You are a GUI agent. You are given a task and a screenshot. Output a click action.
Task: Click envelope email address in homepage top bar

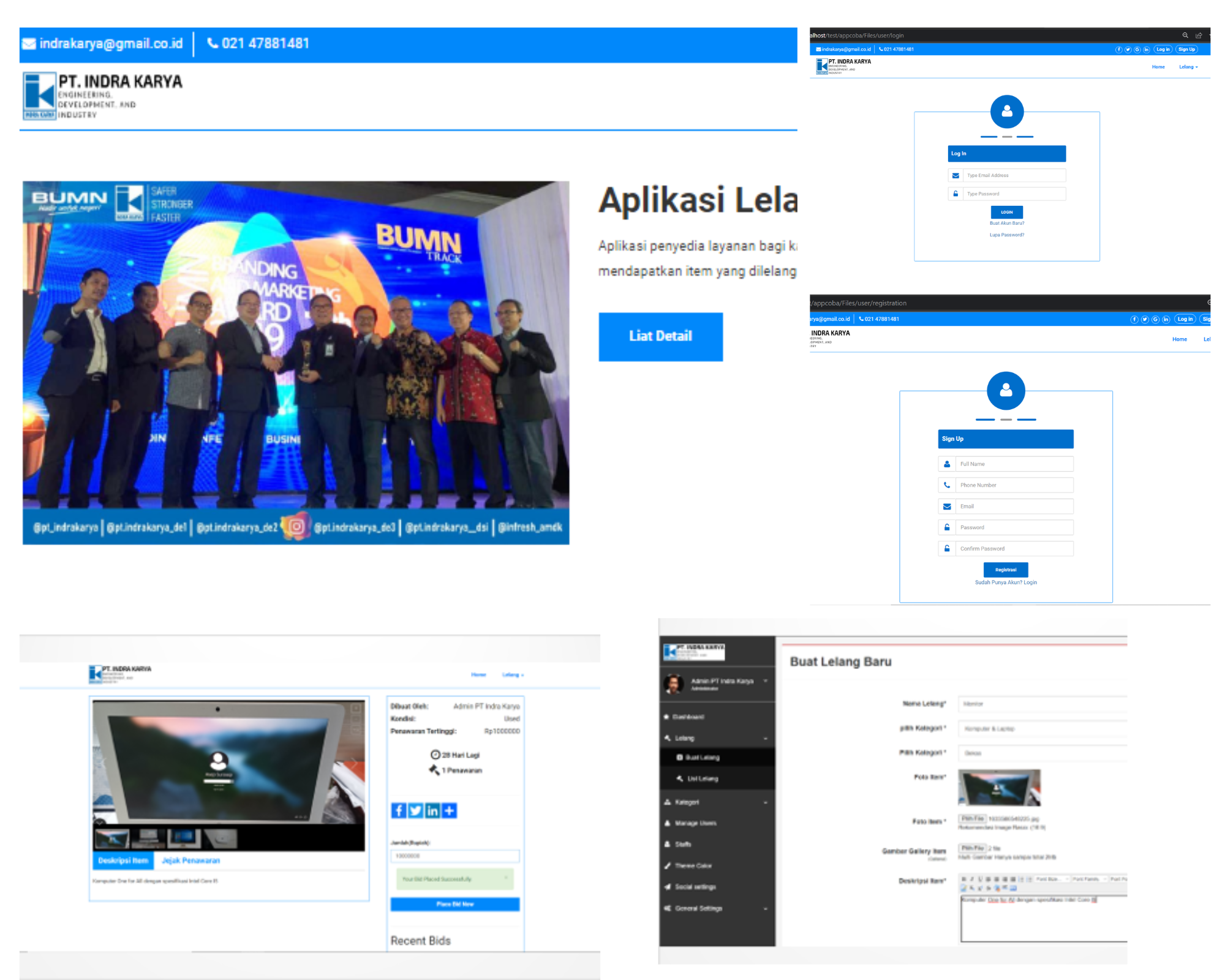[x=103, y=43]
